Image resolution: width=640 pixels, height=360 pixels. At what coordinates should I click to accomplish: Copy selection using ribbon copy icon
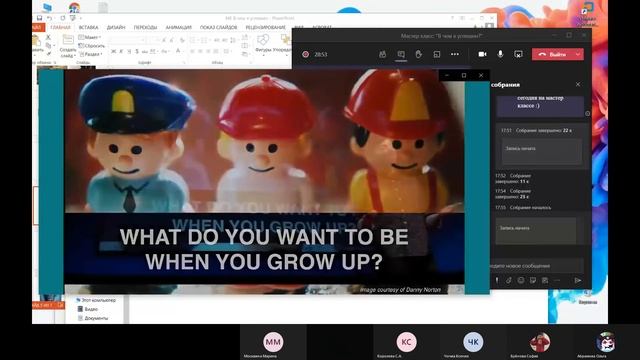tap(49, 45)
